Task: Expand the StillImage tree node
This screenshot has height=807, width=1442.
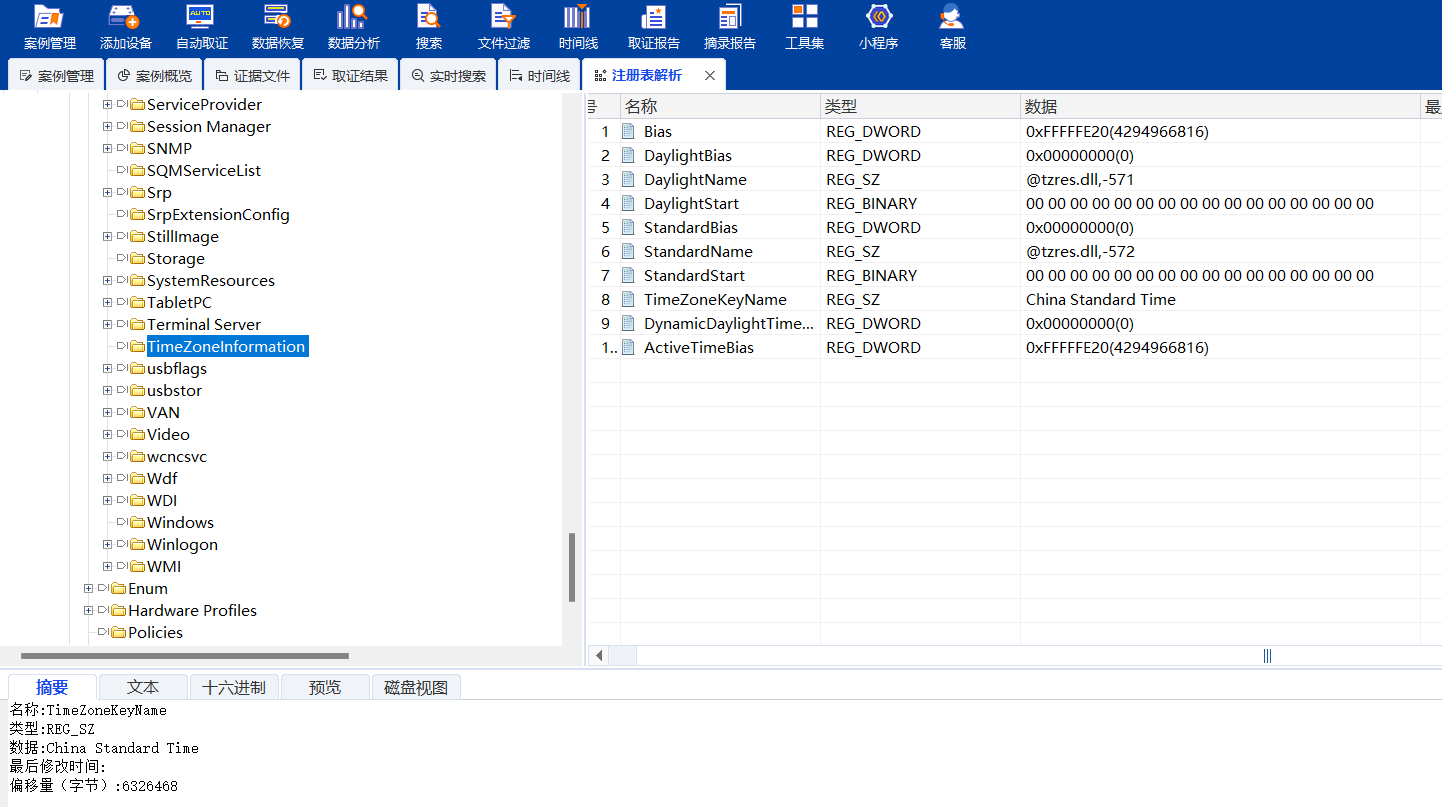Action: (x=107, y=237)
